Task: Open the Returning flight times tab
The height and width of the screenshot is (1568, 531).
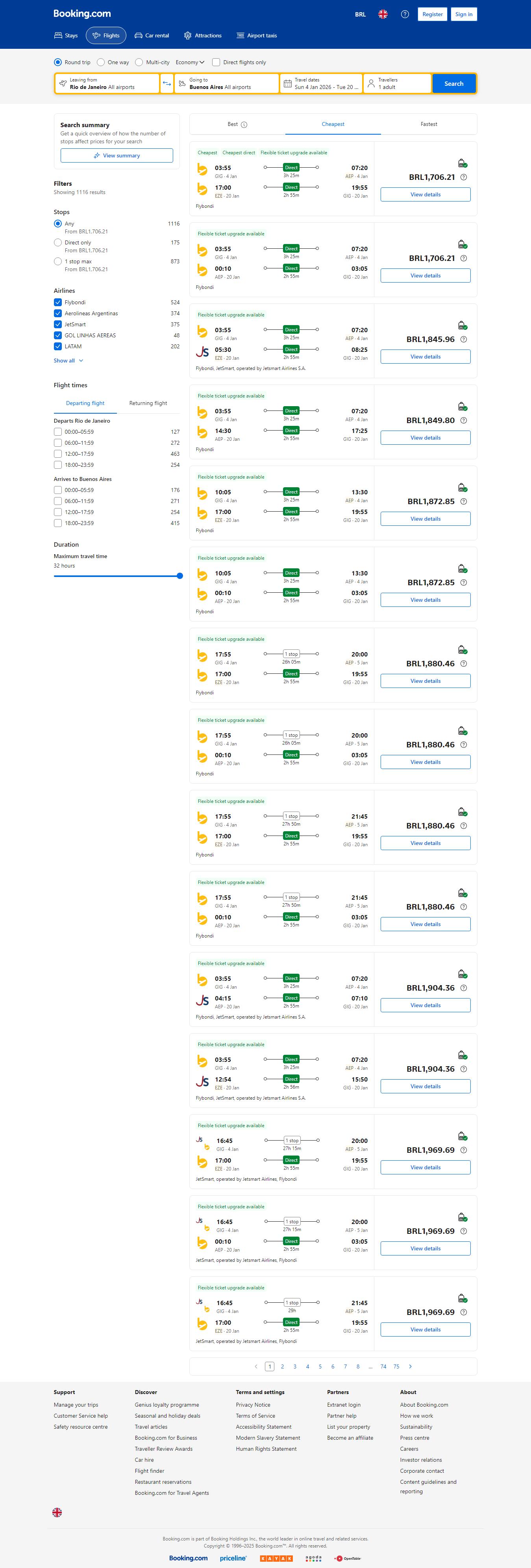Action: pyautogui.click(x=148, y=403)
